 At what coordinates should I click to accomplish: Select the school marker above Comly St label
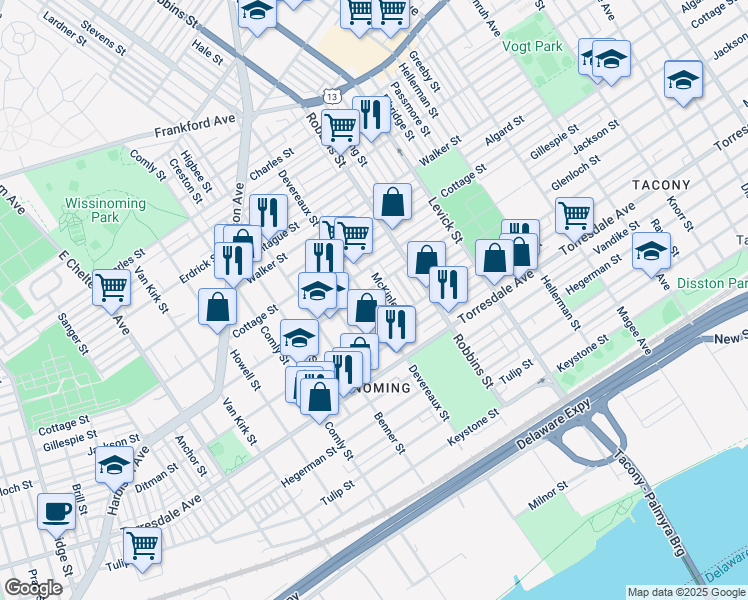pos(299,339)
